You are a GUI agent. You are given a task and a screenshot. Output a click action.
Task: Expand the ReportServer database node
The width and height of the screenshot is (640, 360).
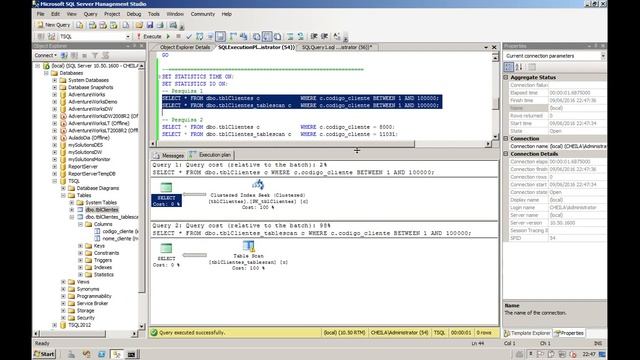(x=55, y=167)
